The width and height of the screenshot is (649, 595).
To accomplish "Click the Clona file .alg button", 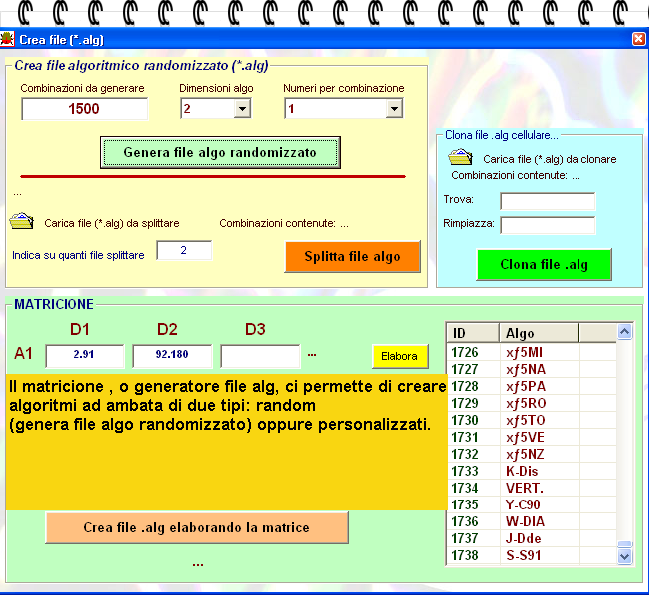I will click(x=544, y=264).
